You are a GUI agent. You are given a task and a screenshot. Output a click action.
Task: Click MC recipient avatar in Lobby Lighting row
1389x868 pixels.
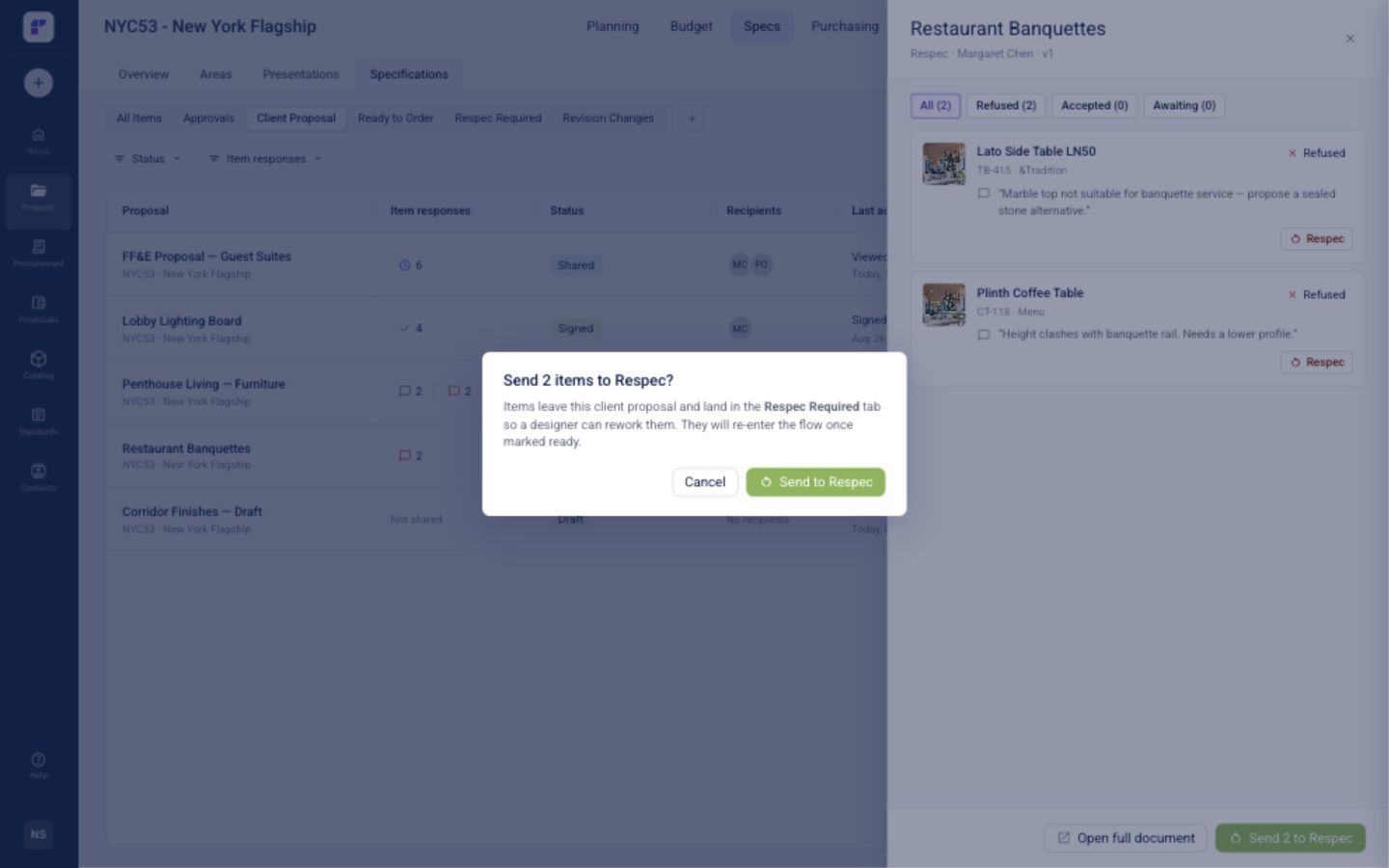(740, 329)
